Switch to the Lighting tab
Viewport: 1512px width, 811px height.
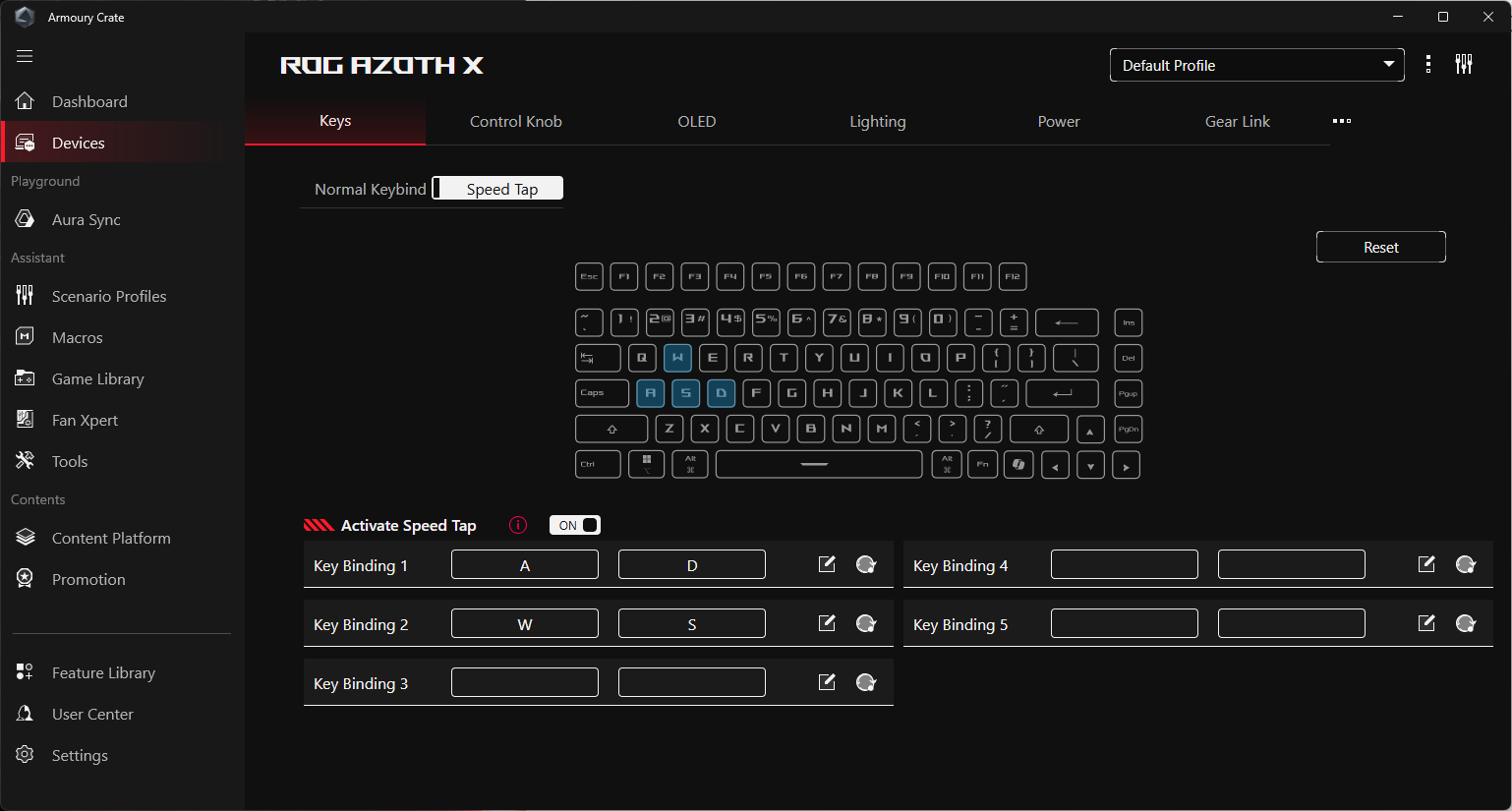tap(877, 121)
